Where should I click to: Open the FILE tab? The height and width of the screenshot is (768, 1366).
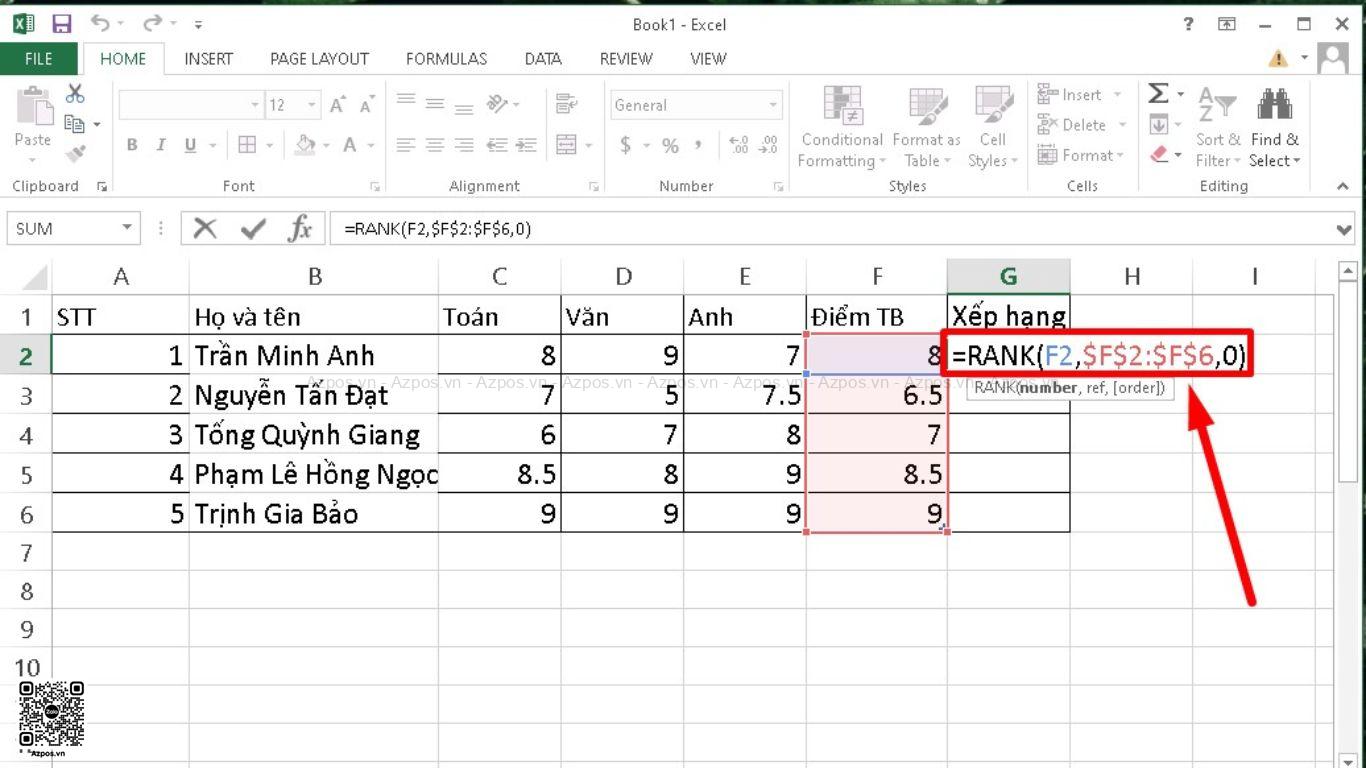pyautogui.click(x=38, y=59)
